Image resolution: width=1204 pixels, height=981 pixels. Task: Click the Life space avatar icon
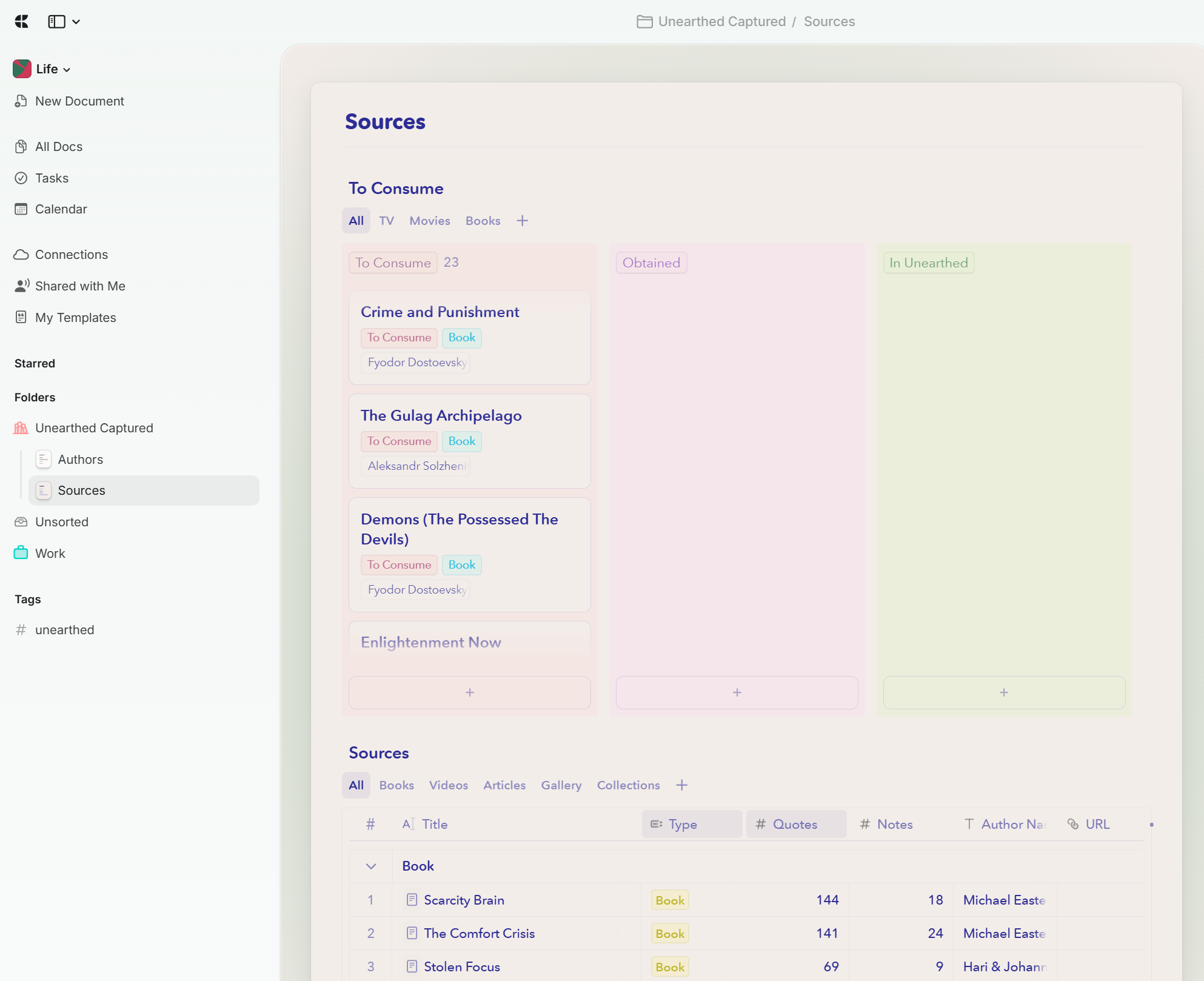click(x=22, y=69)
